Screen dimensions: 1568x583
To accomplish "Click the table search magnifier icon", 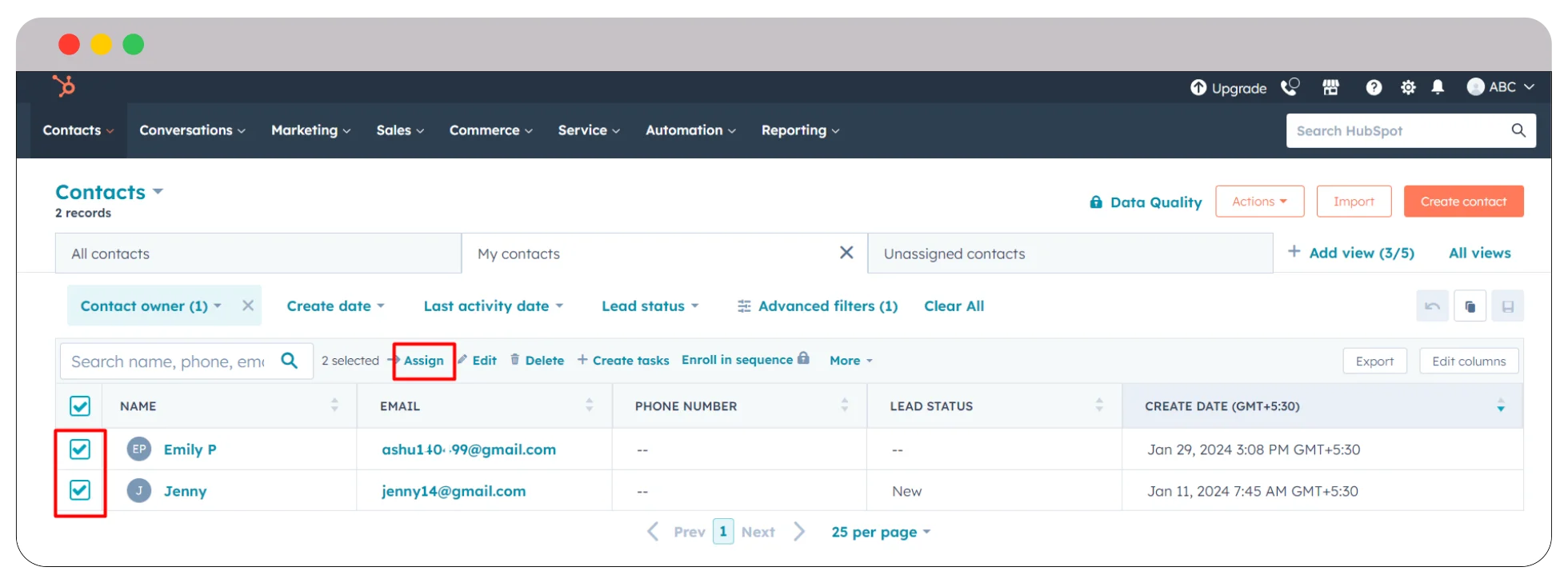I will click(290, 361).
